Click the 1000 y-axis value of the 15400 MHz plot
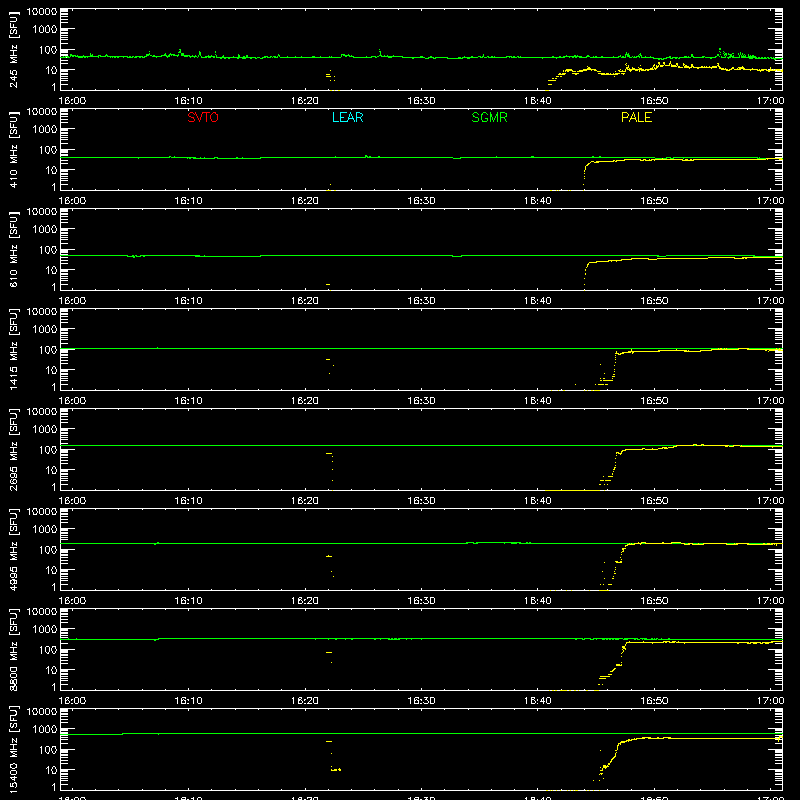The height and width of the screenshot is (800, 800). (x=45, y=730)
